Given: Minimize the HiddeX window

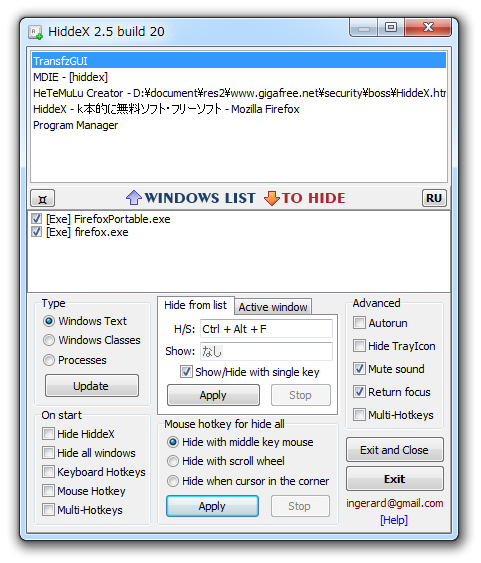Looking at the screenshot, I should click(x=363, y=28).
